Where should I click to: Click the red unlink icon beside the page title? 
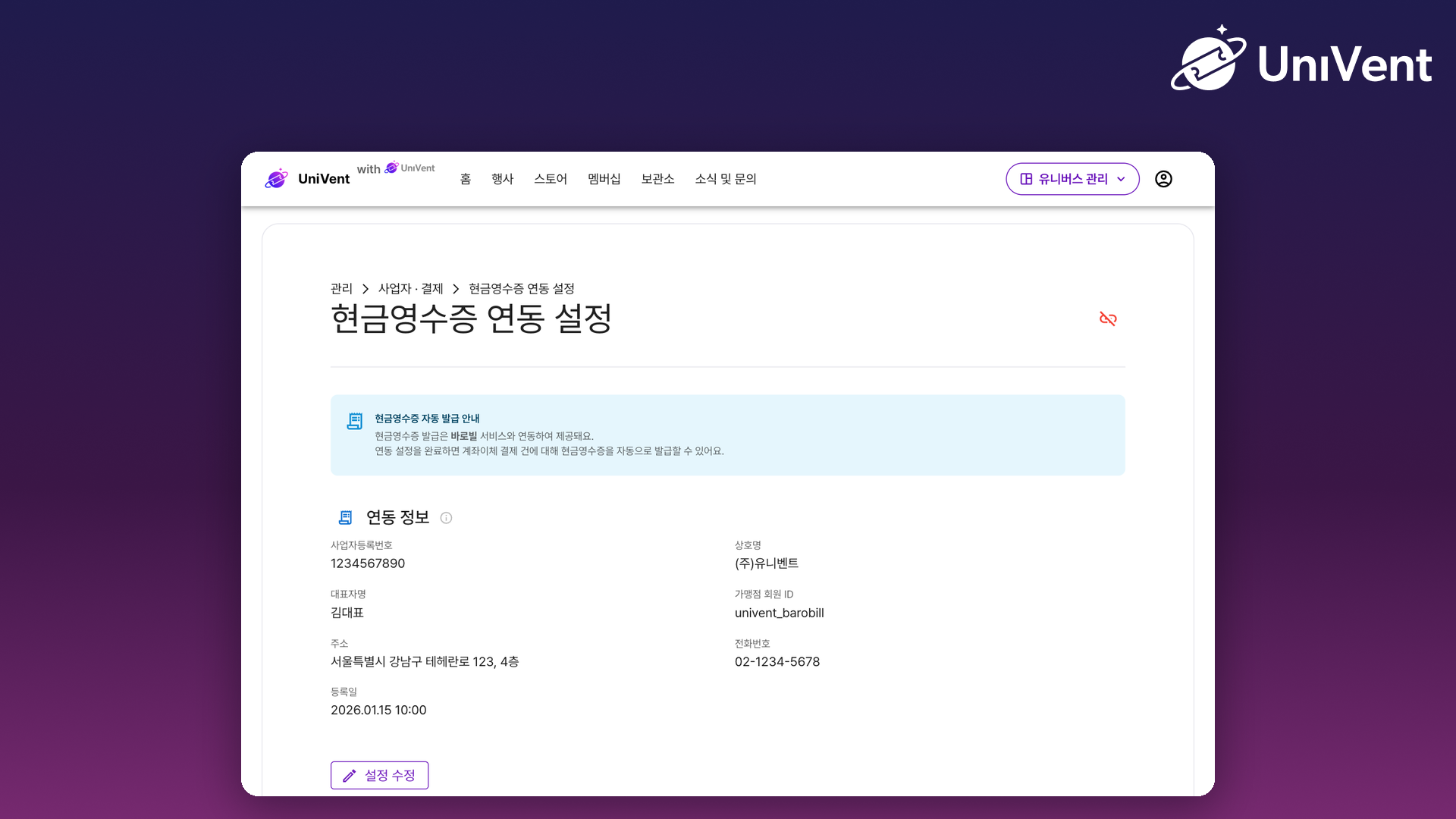1108,318
